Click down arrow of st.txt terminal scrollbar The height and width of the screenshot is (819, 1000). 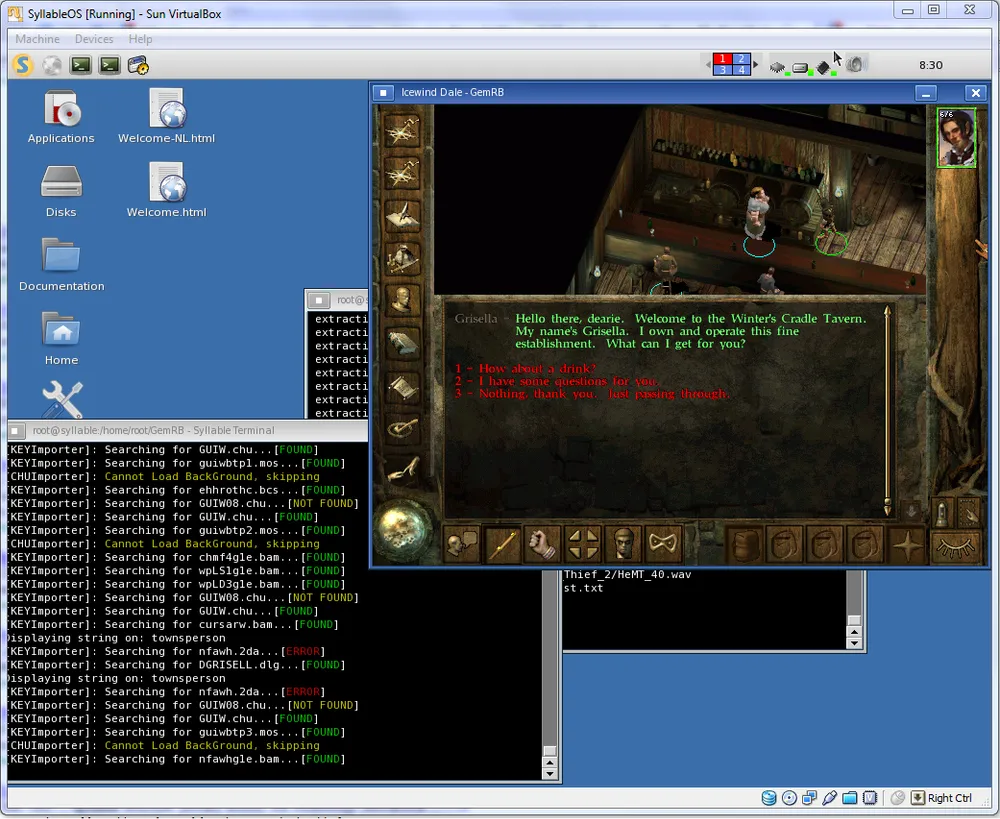coord(854,643)
